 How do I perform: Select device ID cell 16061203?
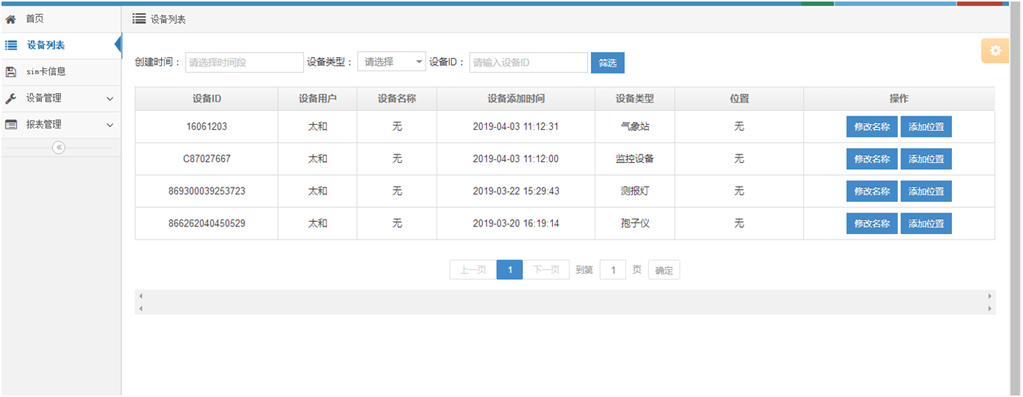(x=206, y=127)
